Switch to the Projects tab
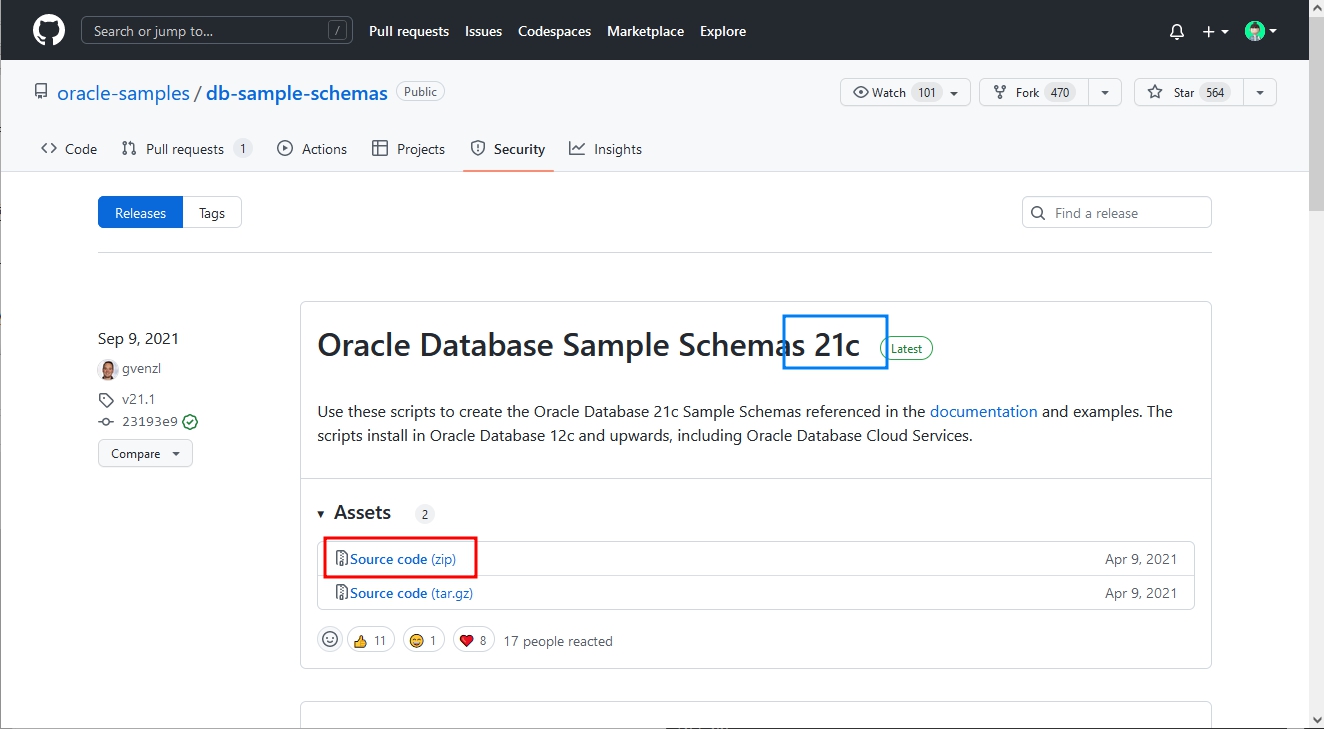Image resolution: width=1324 pixels, height=729 pixels. pos(408,149)
